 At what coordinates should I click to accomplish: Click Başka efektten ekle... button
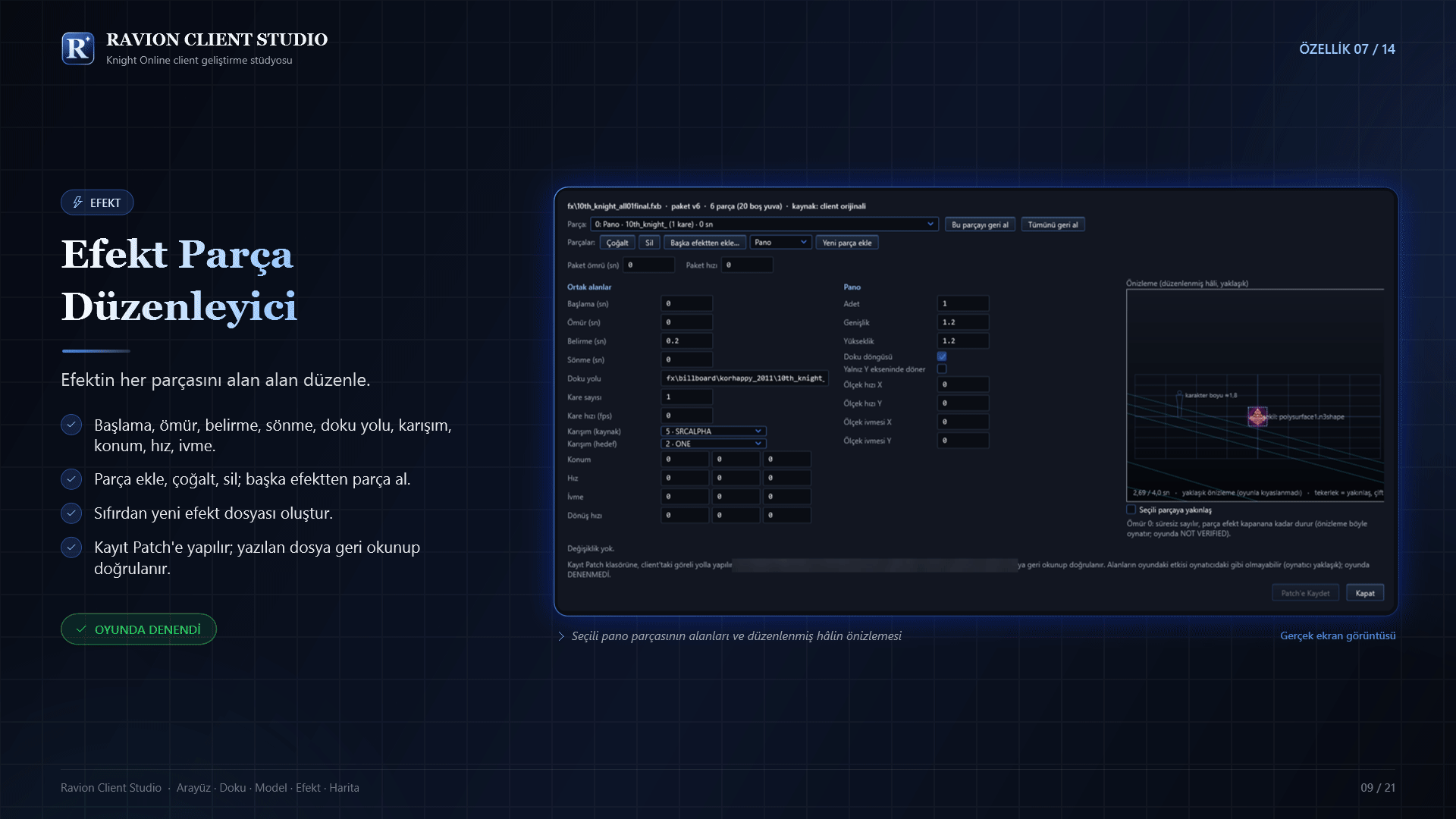coord(704,243)
